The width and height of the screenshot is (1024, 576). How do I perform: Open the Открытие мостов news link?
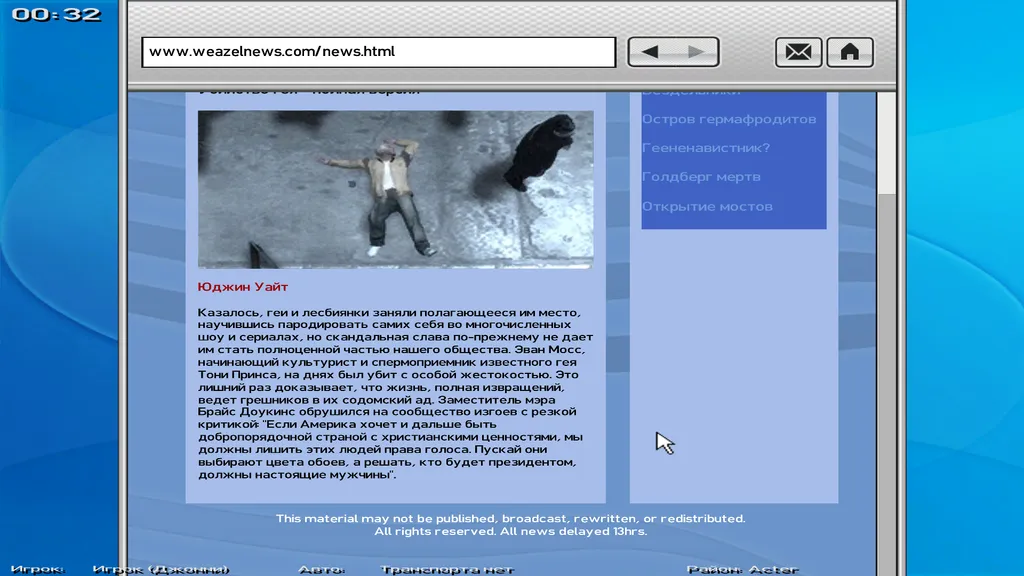[707, 206]
